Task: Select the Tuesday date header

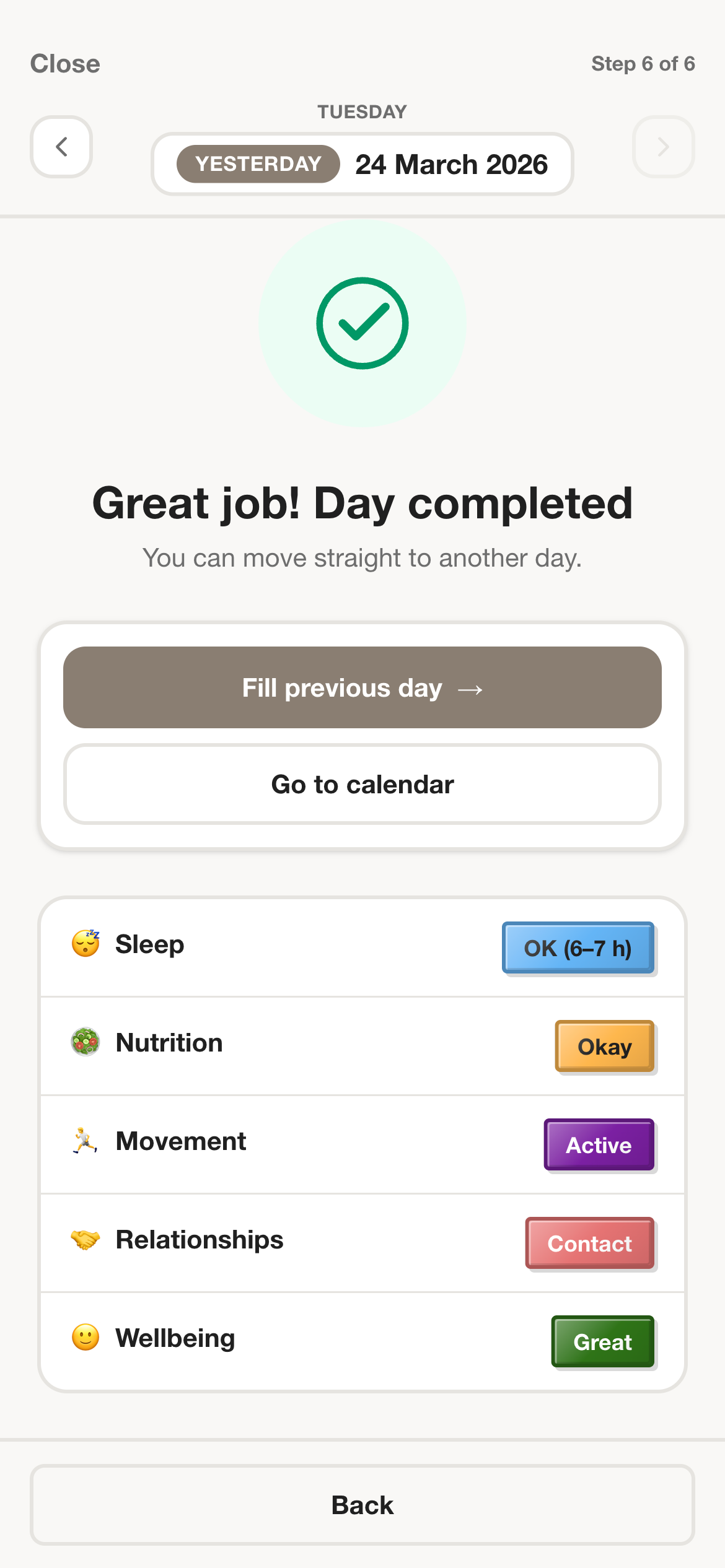Action: pos(362,111)
